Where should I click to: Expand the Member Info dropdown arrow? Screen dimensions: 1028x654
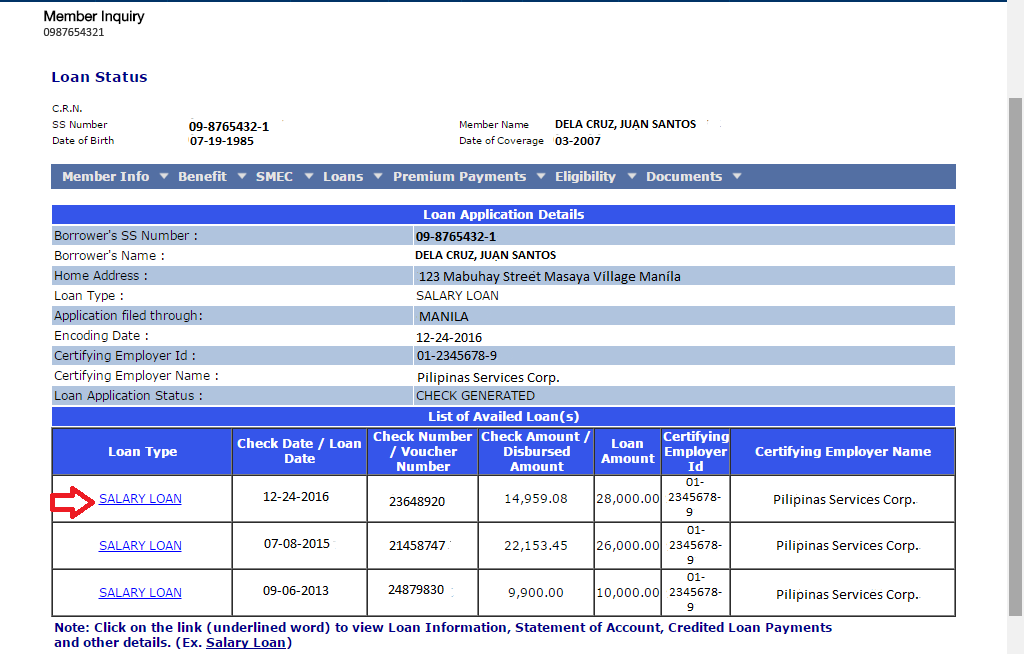click(x=164, y=176)
